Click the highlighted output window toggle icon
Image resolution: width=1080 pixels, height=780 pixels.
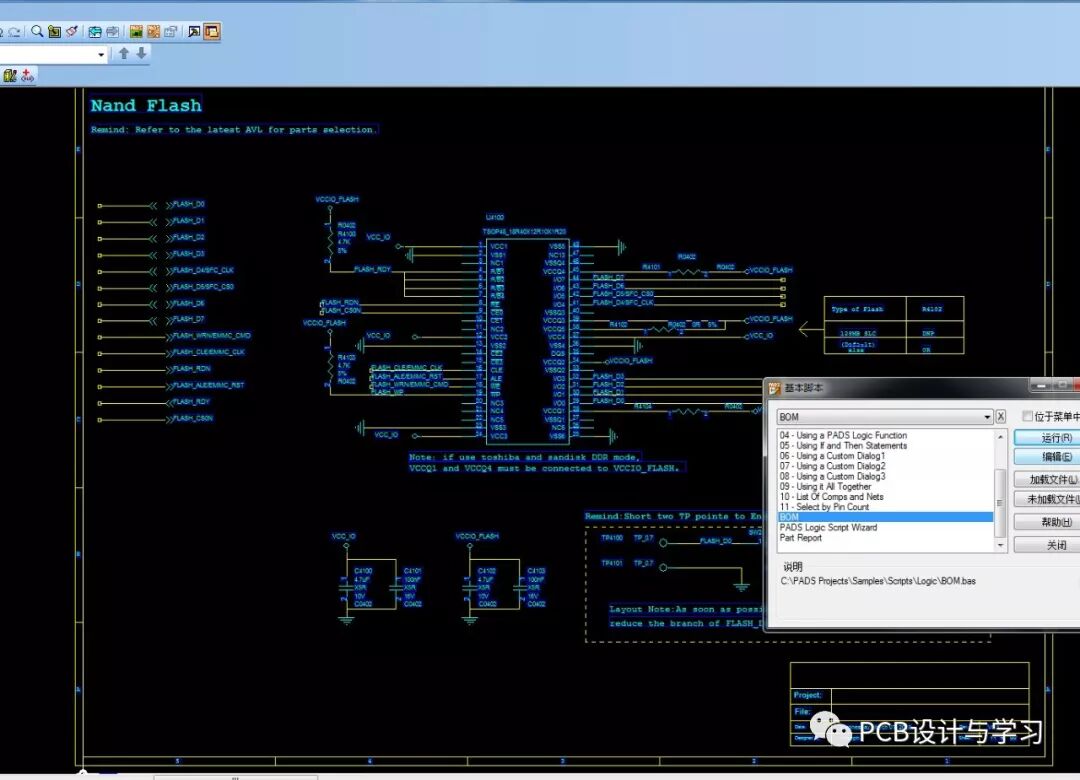pos(212,32)
